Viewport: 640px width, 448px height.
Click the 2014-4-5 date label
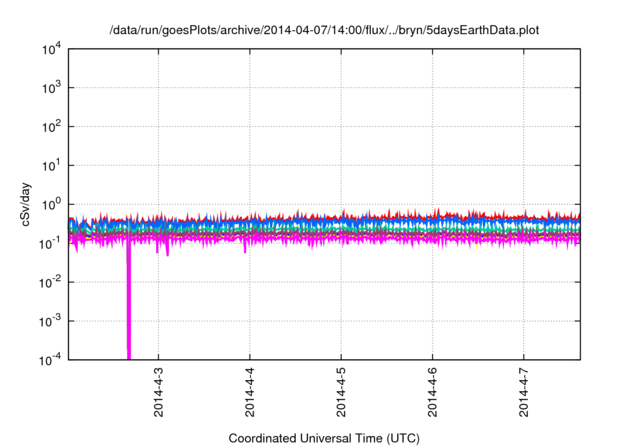click(341, 392)
